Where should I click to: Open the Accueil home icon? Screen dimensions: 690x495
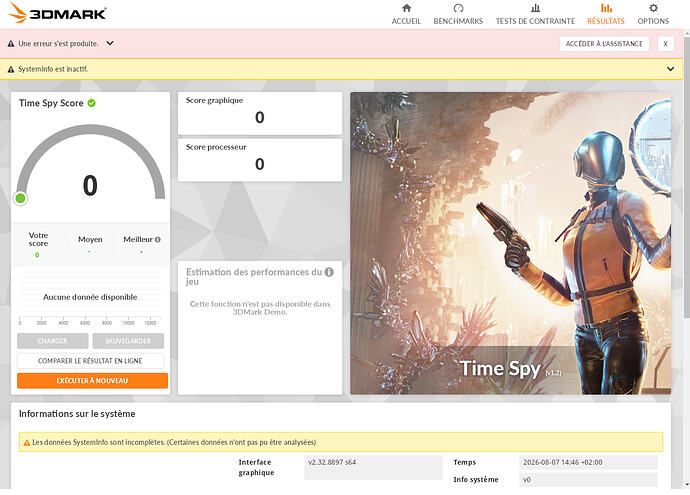pos(406,8)
